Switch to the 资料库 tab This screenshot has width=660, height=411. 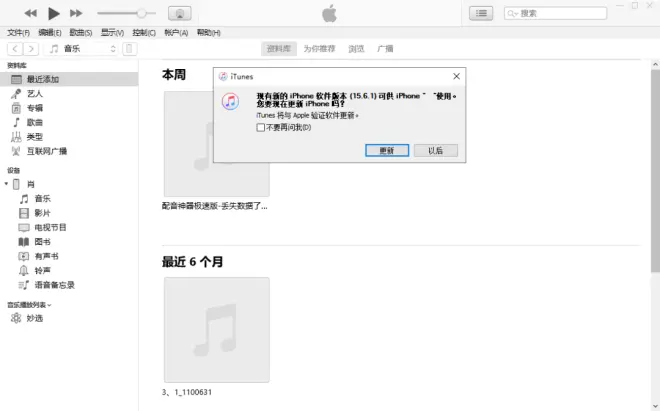[x=279, y=49]
